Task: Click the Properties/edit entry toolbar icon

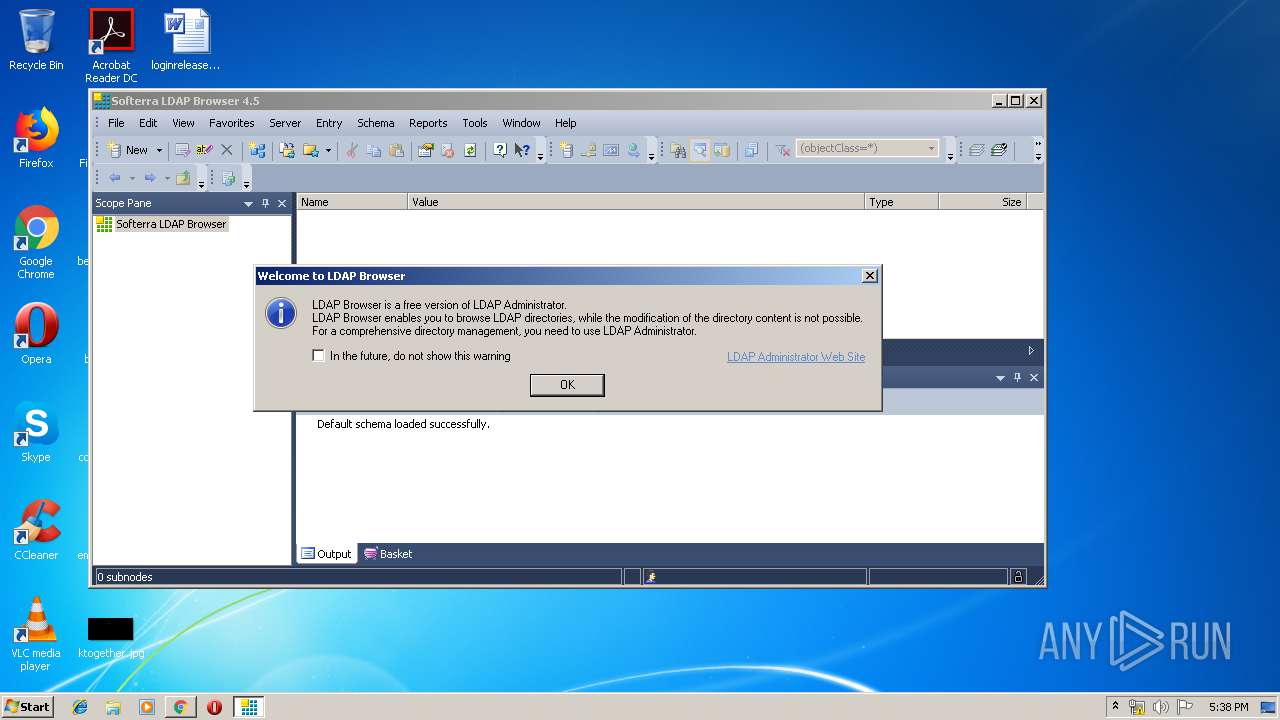Action: click(182, 150)
